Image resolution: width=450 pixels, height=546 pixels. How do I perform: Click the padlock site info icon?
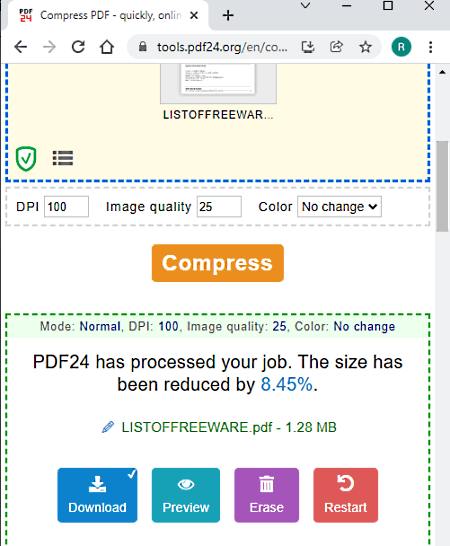[142, 46]
